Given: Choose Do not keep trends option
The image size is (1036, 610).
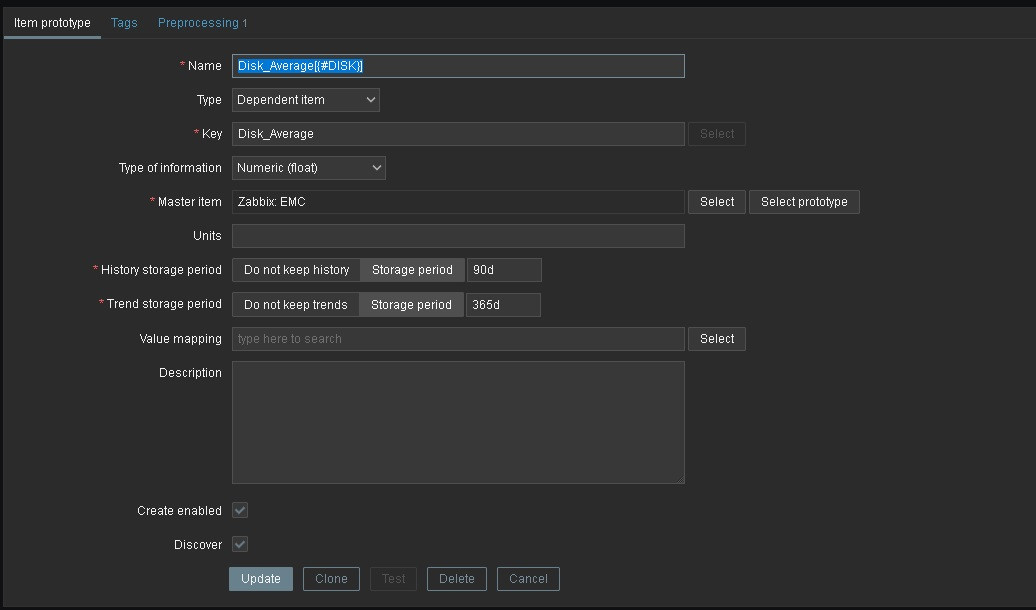Looking at the screenshot, I should (x=295, y=305).
